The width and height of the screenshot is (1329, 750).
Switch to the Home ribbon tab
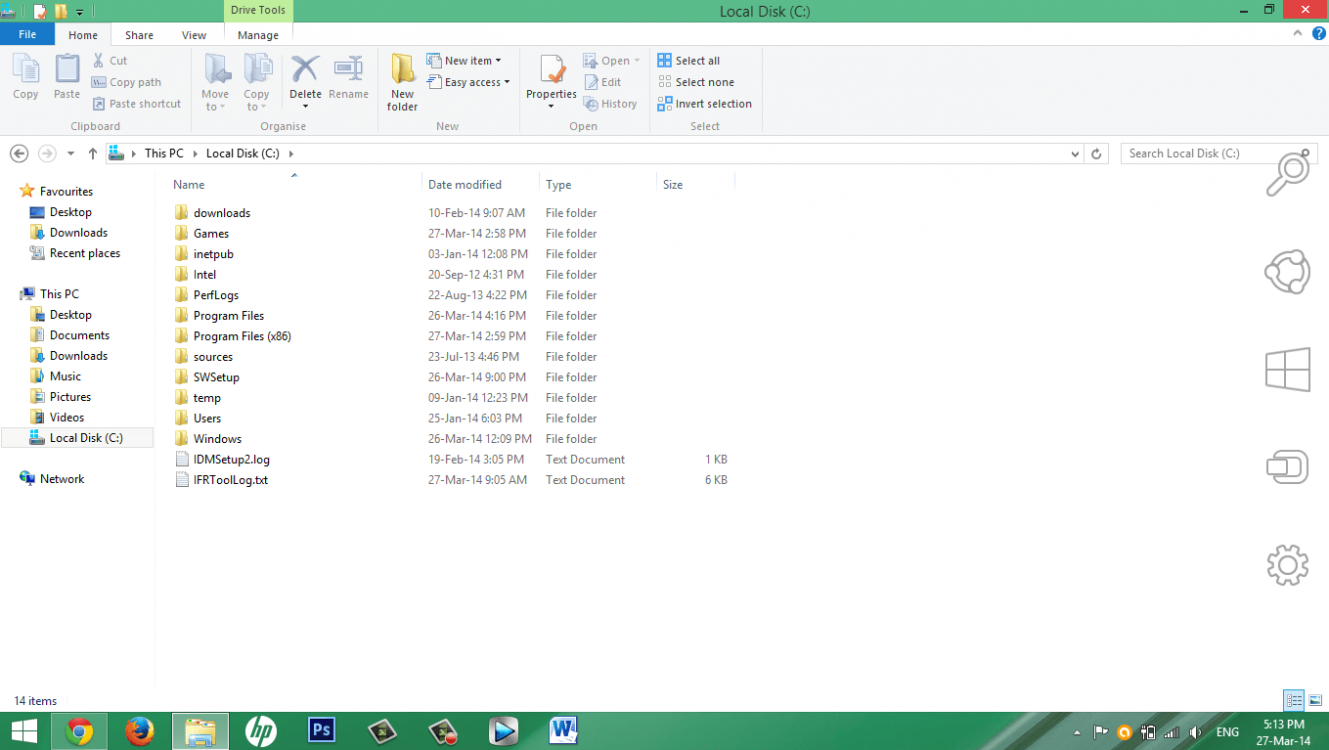point(83,35)
